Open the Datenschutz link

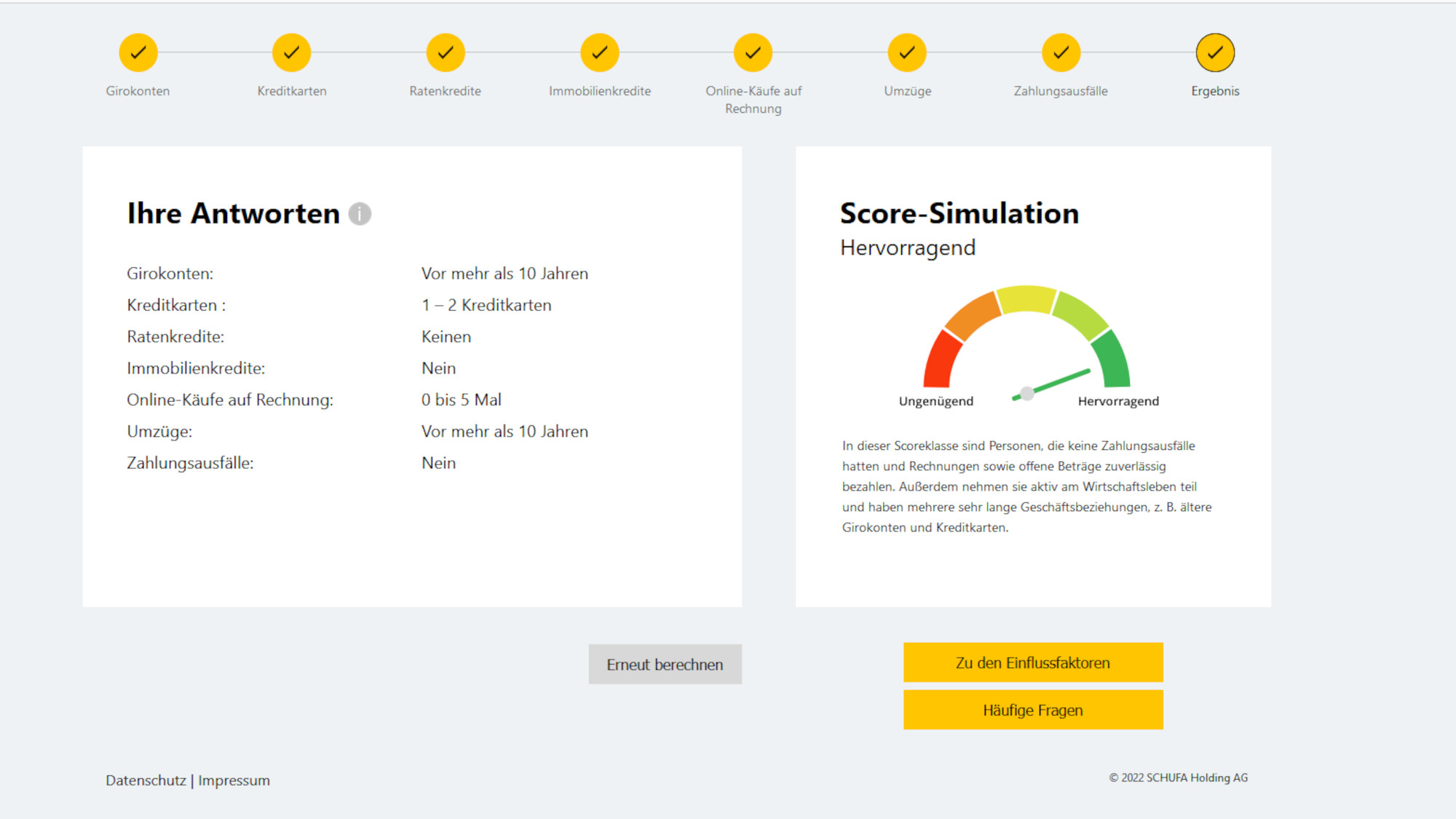[146, 780]
